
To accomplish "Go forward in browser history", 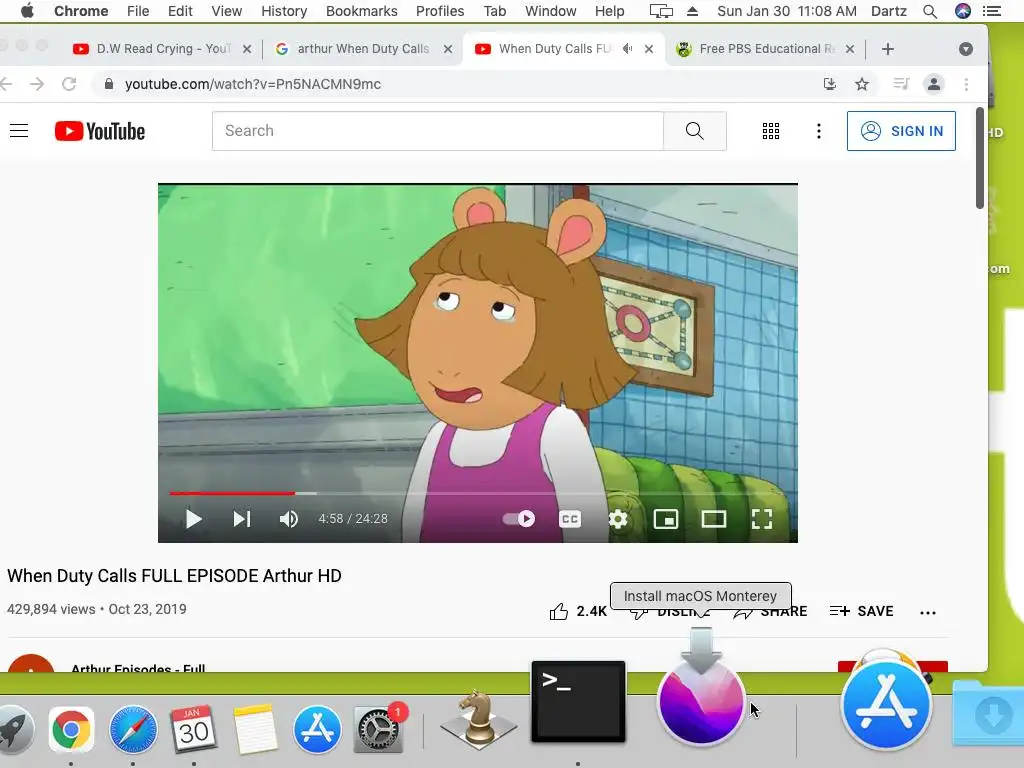I will 37,84.
